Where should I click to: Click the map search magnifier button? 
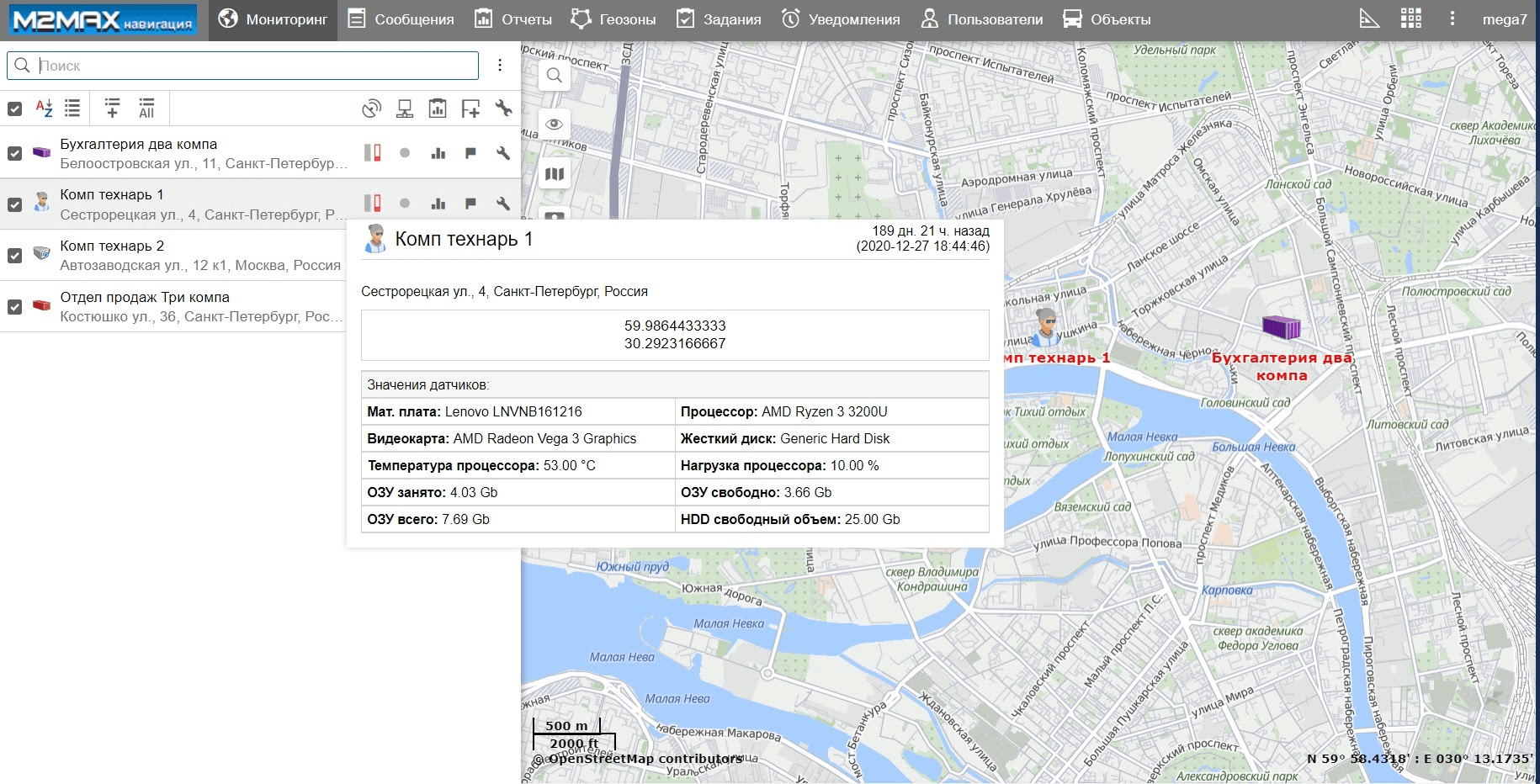tap(554, 76)
